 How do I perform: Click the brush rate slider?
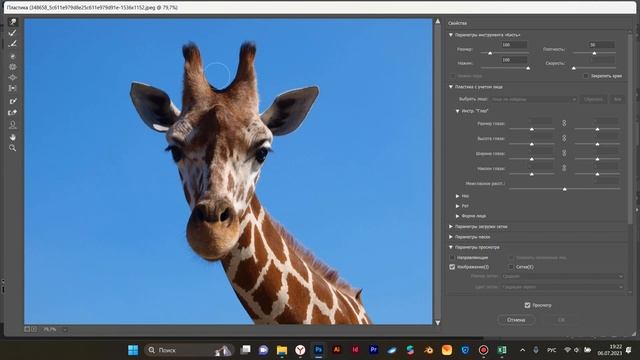594,68
